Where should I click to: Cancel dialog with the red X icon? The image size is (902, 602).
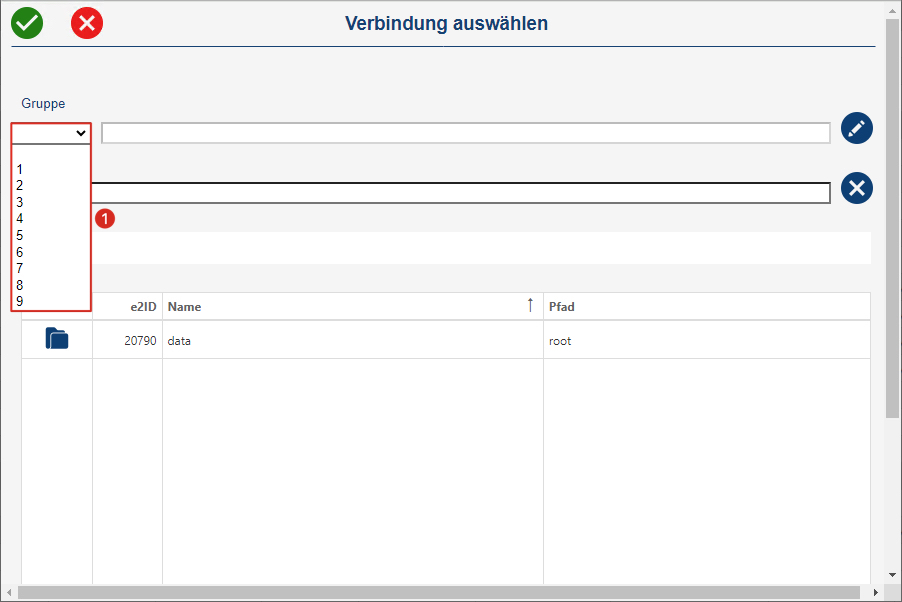87,23
